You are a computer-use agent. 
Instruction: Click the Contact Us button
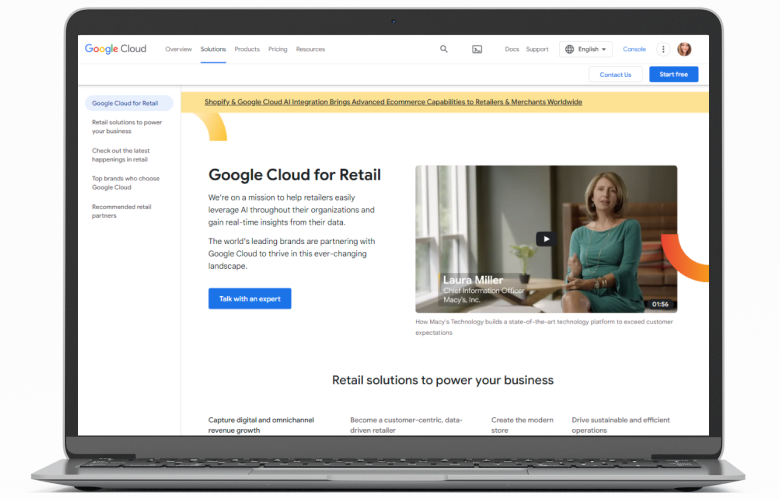point(615,75)
